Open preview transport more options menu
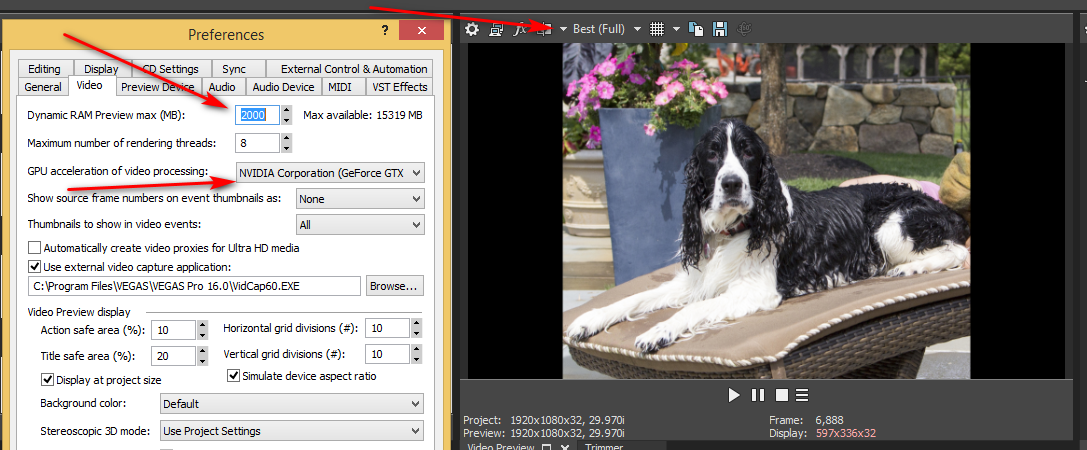This screenshot has height=450, width=1087. [802, 395]
